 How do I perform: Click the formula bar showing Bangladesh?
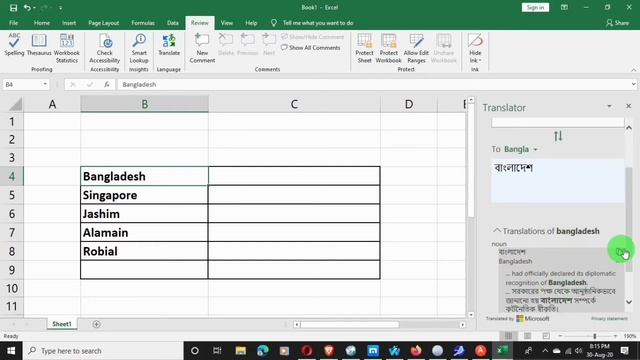[x=373, y=84]
